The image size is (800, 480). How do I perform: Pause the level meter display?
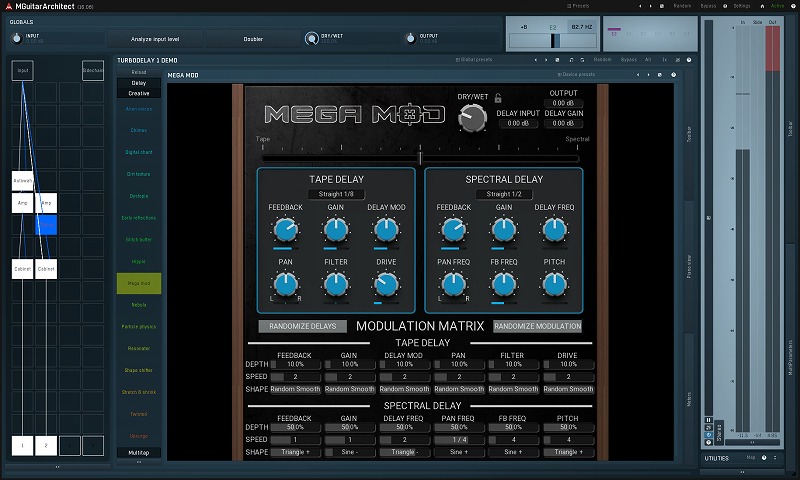coord(709,420)
